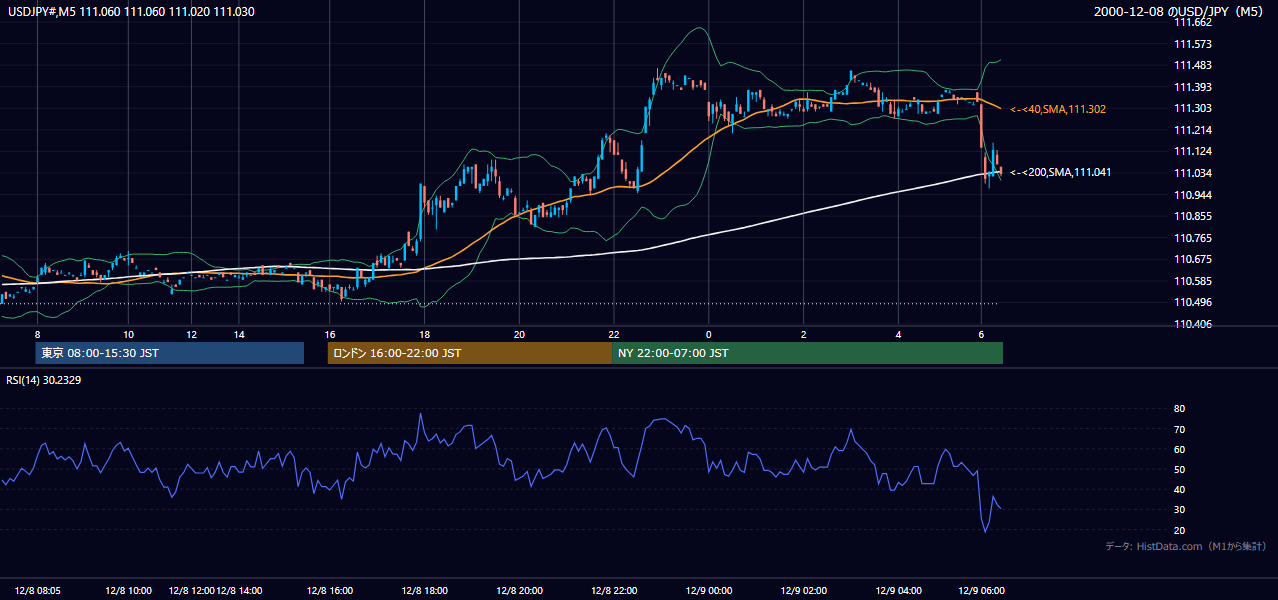The width and height of the screenshot is (1278, 600).
Task: Click the hour 0 tick on price chart
Action: point(708,334)
